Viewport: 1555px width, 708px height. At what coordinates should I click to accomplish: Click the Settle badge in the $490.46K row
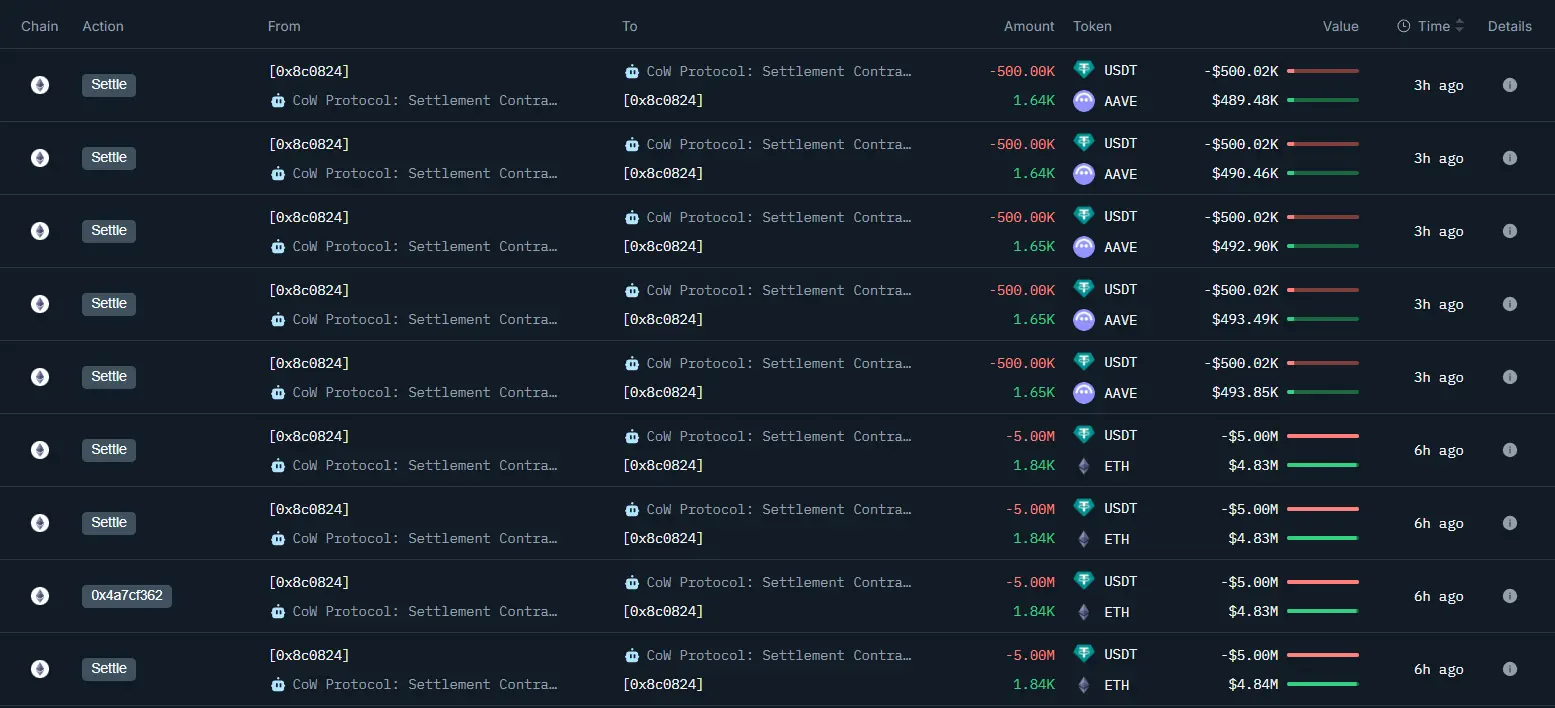coord(109,158)
